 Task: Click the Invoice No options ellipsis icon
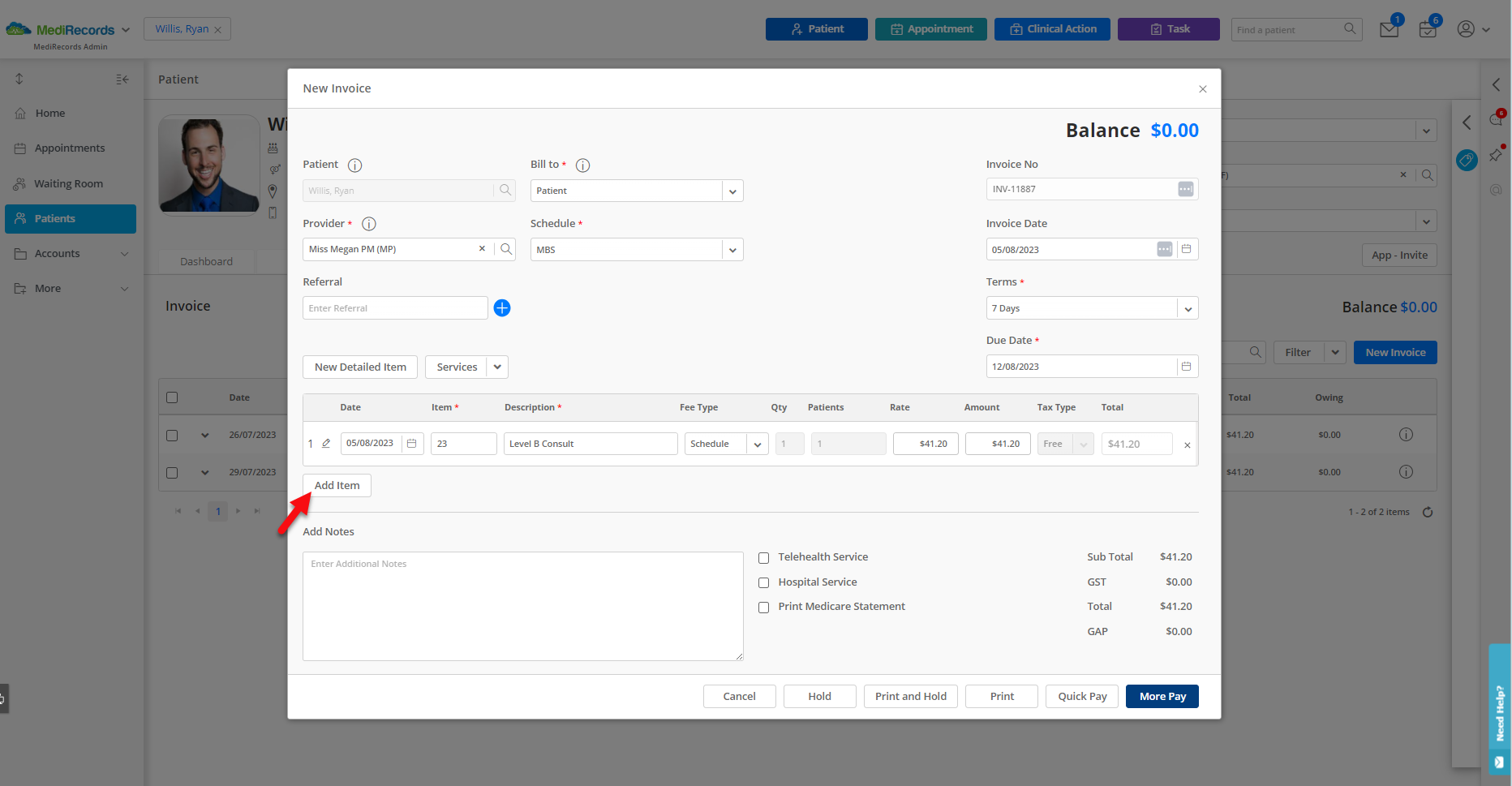tap(1185, 189)
